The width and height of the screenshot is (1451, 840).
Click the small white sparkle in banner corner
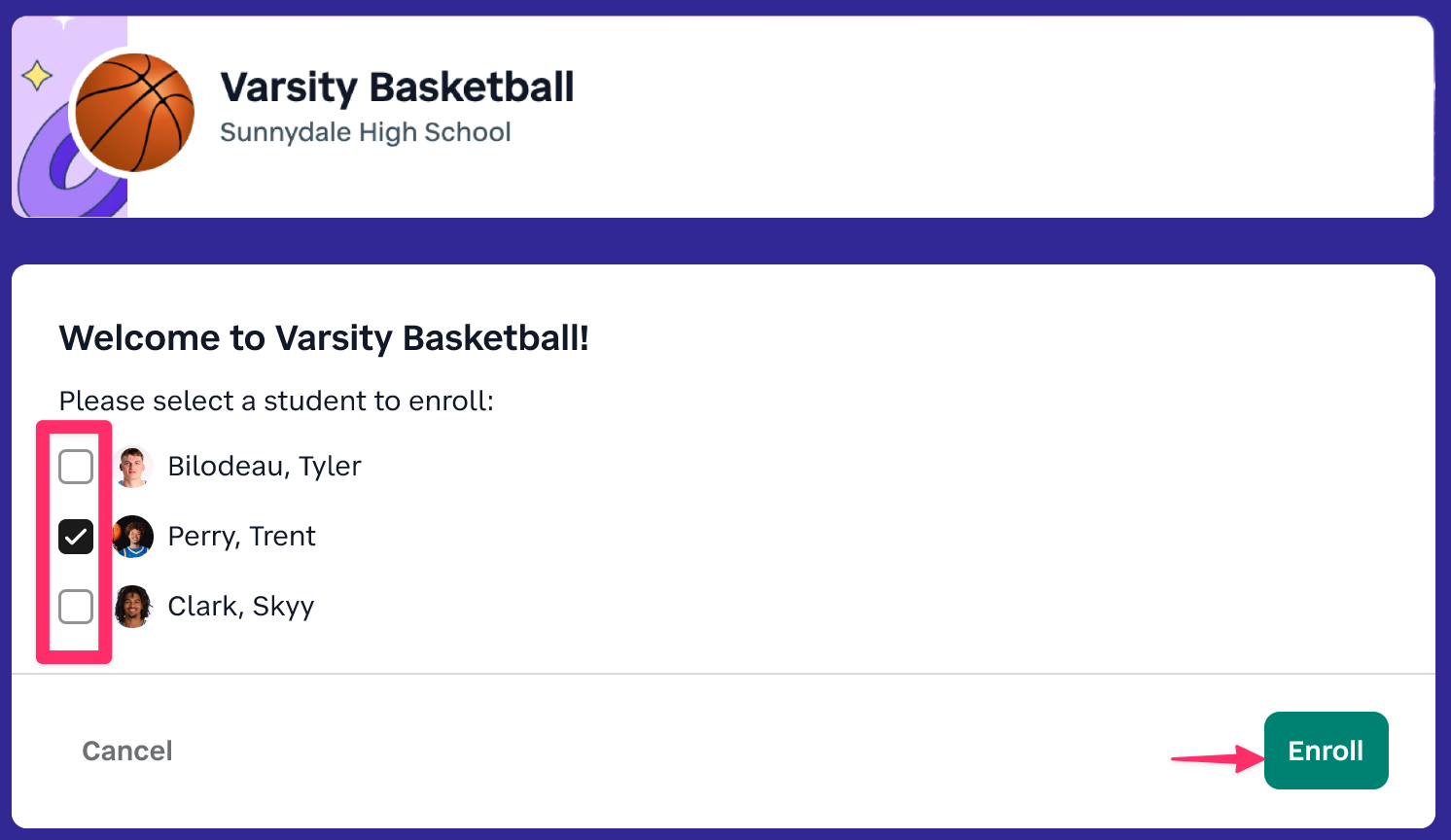64,21
